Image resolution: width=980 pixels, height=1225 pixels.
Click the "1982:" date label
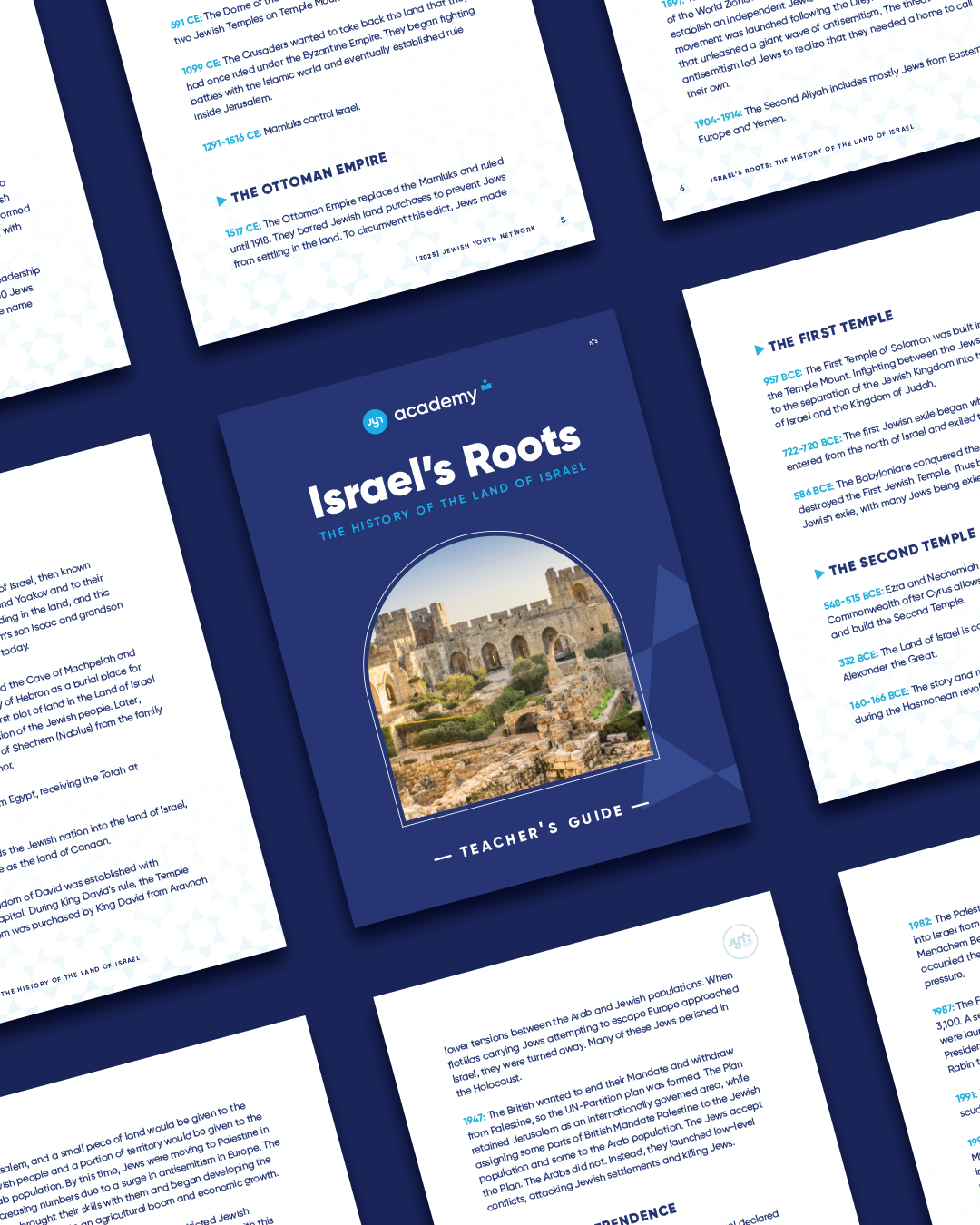coord(920,923)
